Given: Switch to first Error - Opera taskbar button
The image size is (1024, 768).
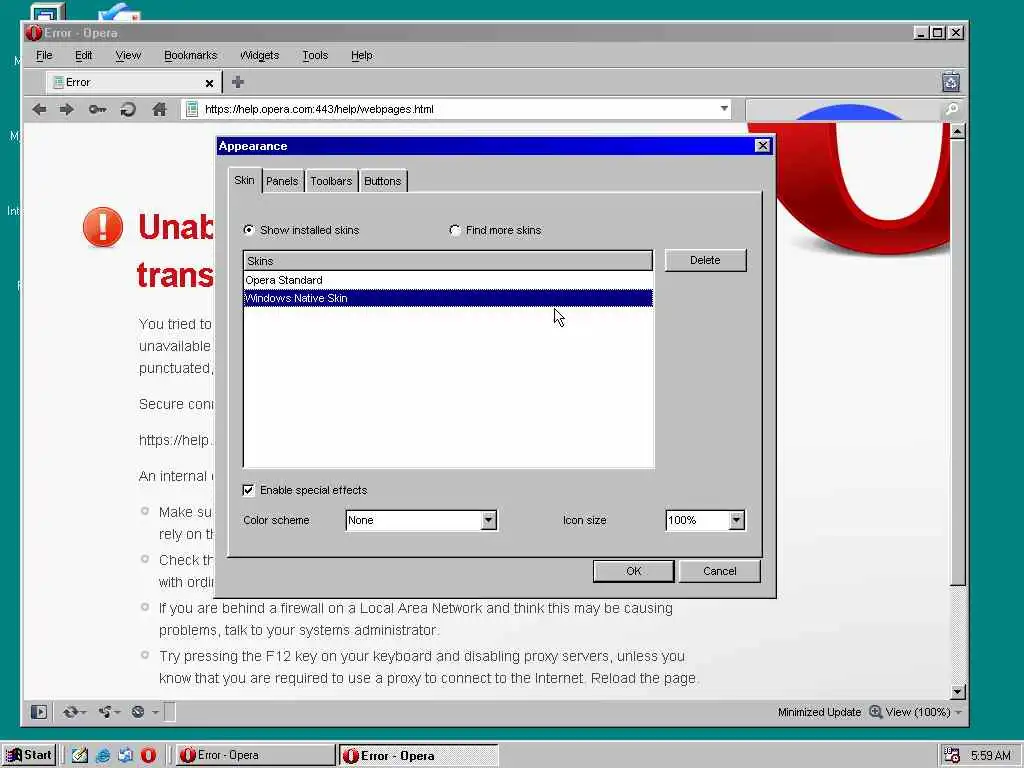Looking at the screenshot, I should click(255, 755).
